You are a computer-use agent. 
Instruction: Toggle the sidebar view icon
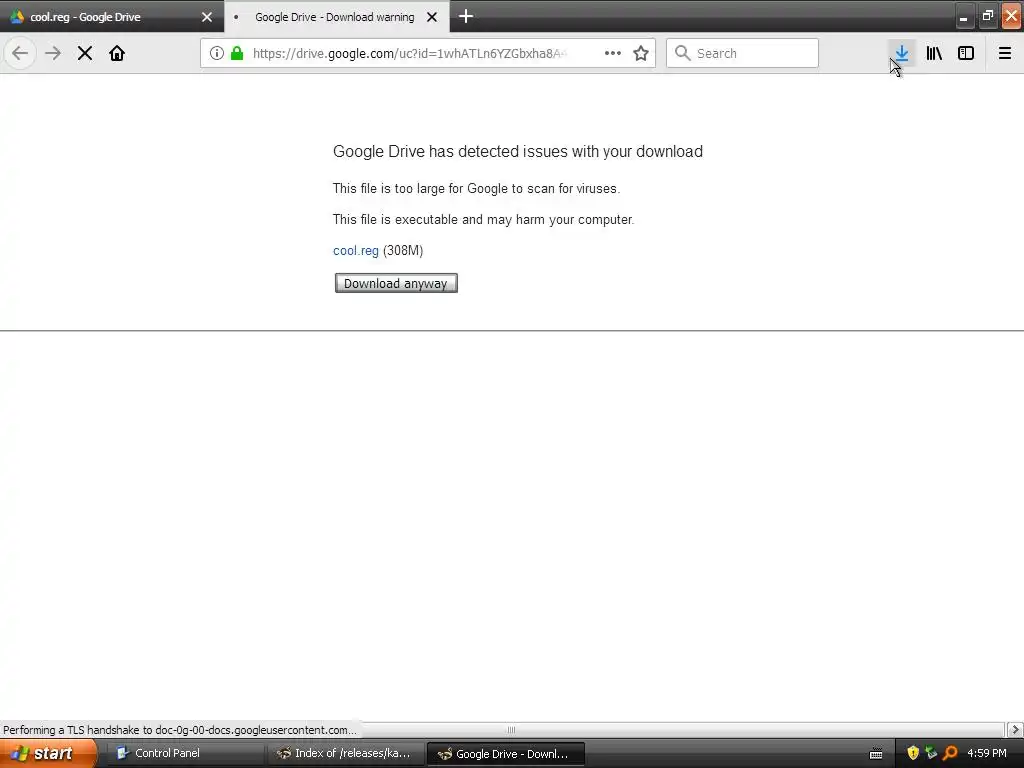966,53
